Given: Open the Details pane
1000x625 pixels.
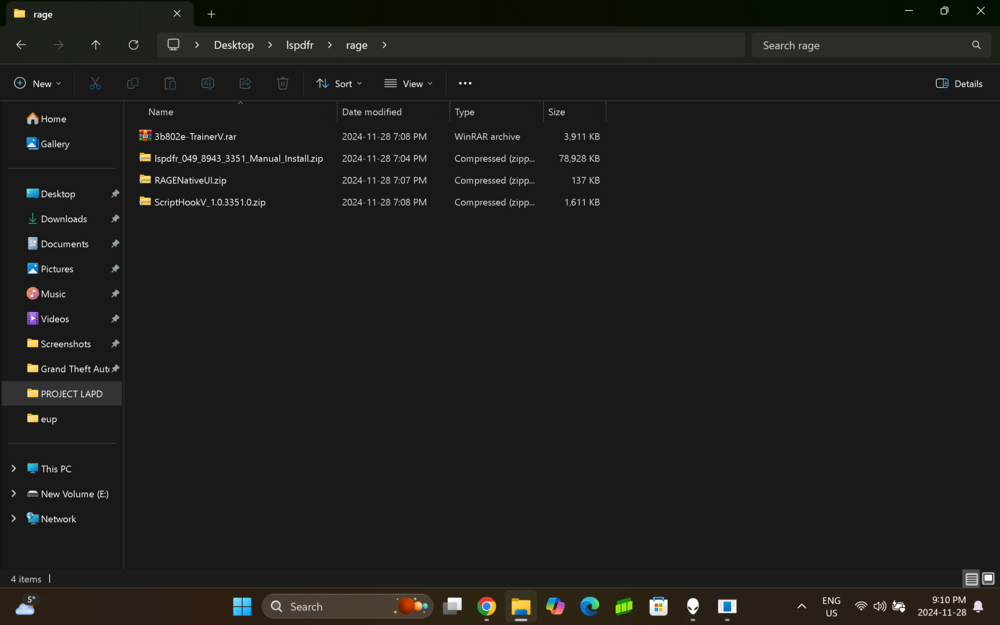Looking at the screenshot, I should [957, 83].
